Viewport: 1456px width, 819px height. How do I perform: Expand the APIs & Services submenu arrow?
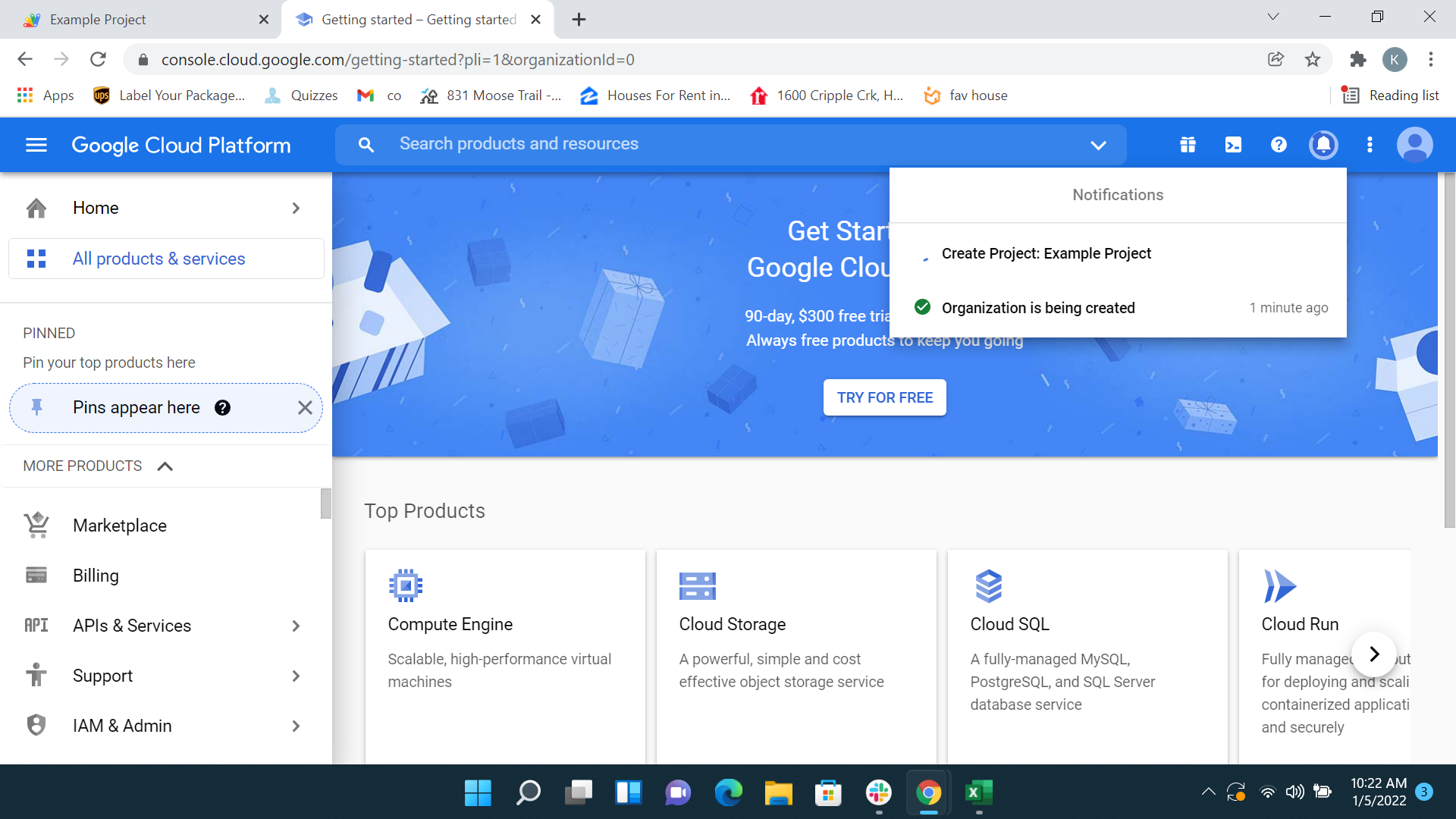click(296, 626)
